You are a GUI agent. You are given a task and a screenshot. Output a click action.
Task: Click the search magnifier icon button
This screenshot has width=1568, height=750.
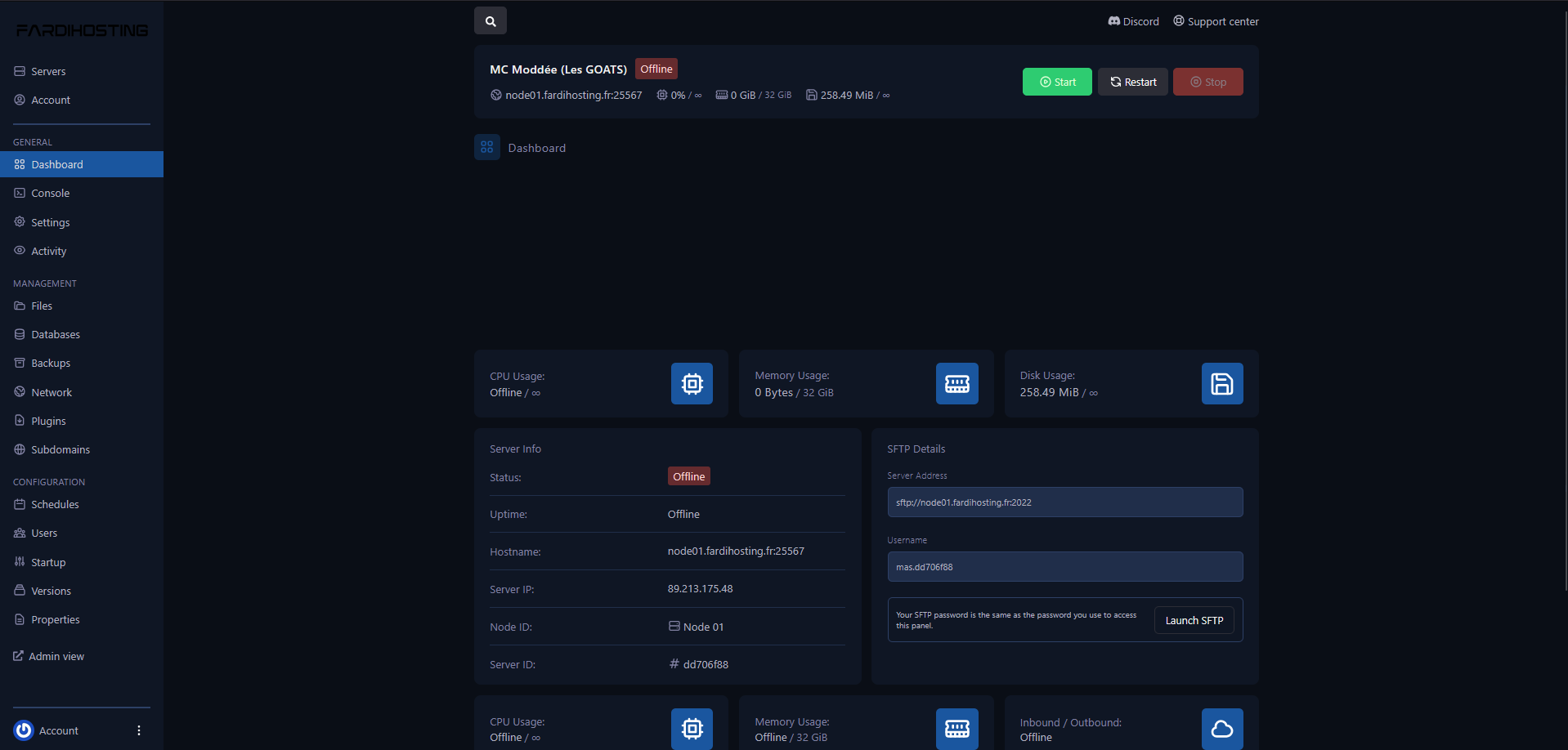pos(491,21)
